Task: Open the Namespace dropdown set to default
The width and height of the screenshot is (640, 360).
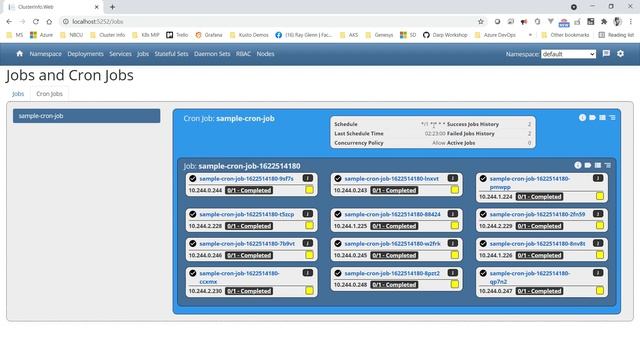Action: (569, 54)
